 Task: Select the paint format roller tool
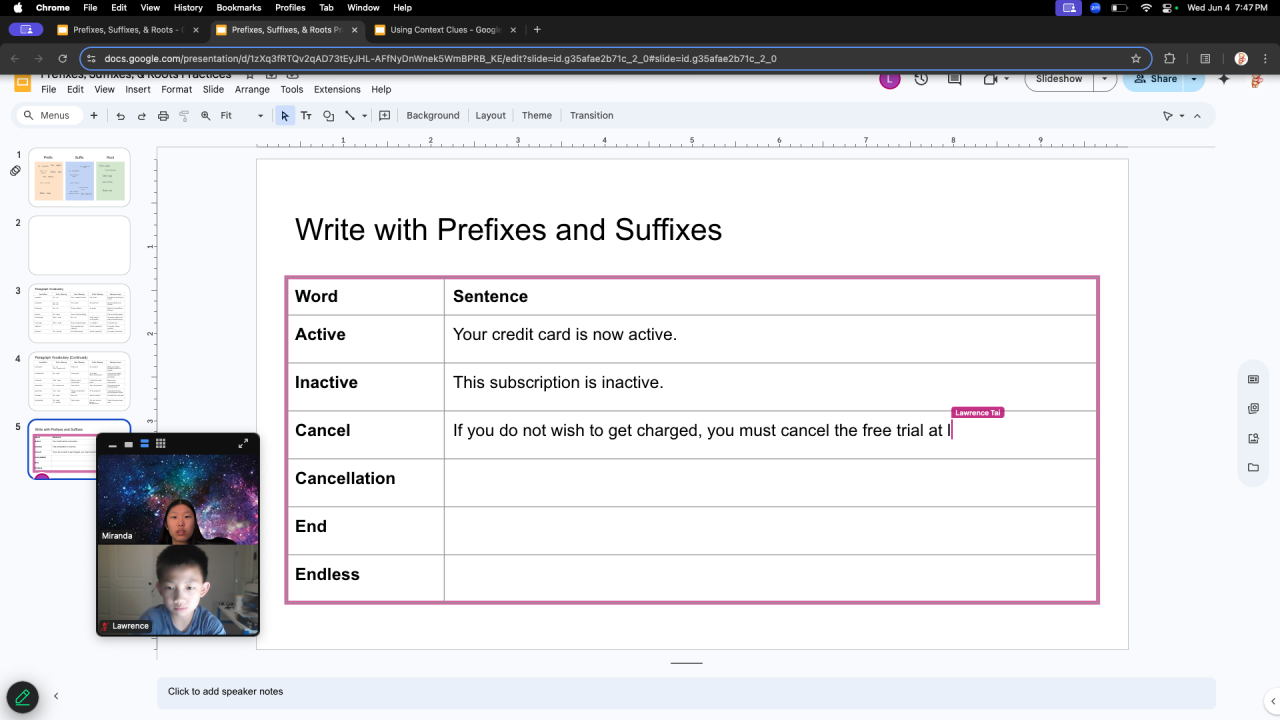pyautogui.click(x=184, y=116)
